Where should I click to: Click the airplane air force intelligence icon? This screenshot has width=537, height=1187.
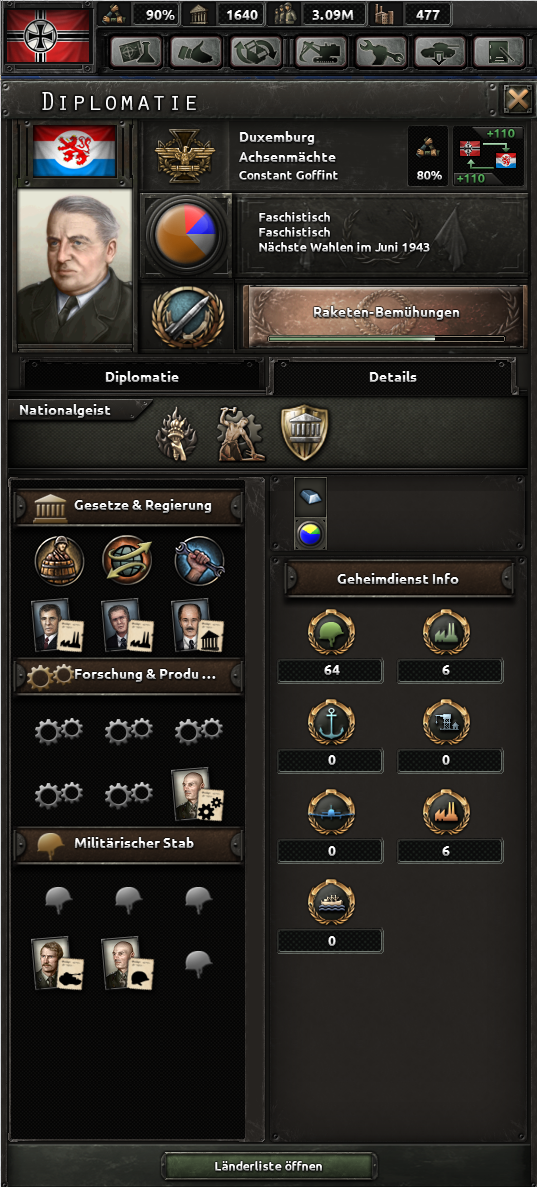point(331,813)
